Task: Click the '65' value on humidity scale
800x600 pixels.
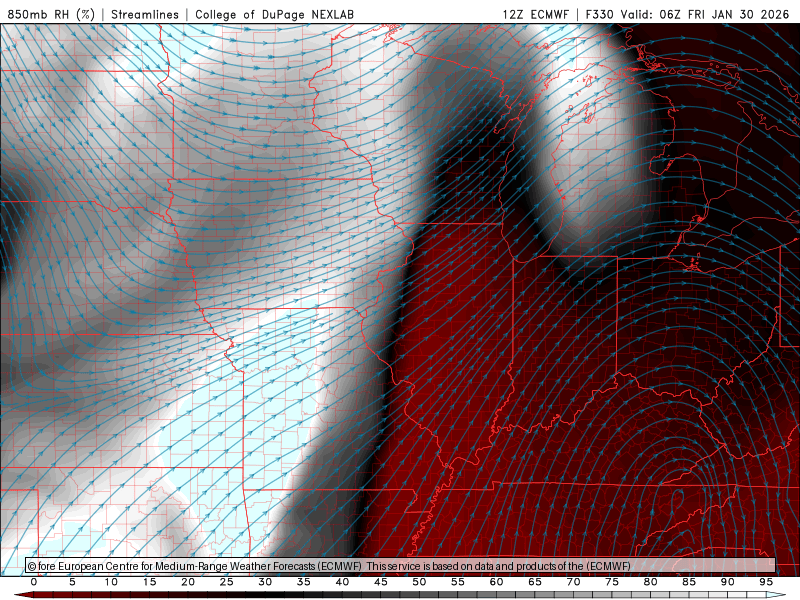Action: pos(535,582)
